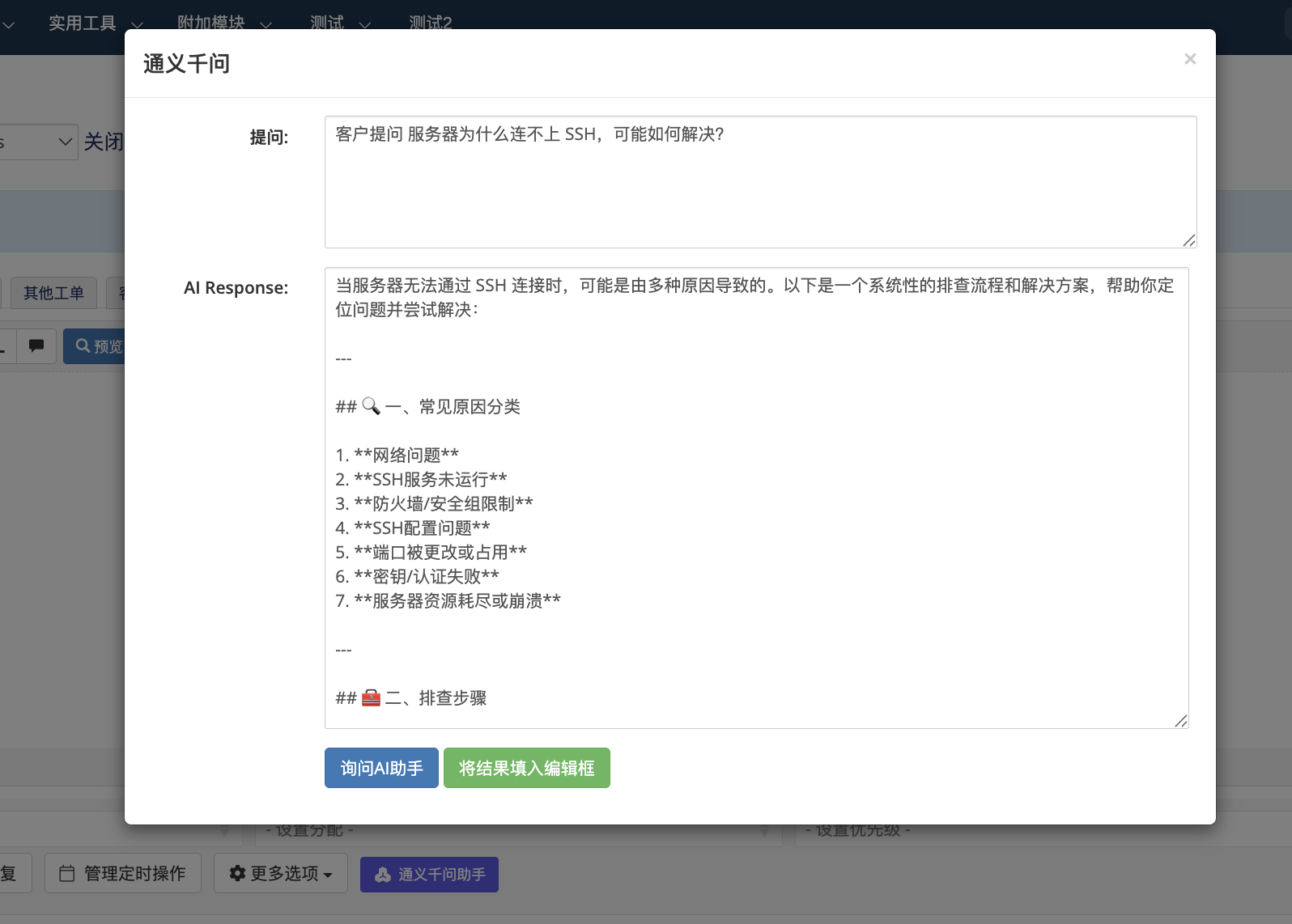
Task: Click the line 7. **服务器资源耗尽或崩溃**
Action: click(x=448, y=601)
